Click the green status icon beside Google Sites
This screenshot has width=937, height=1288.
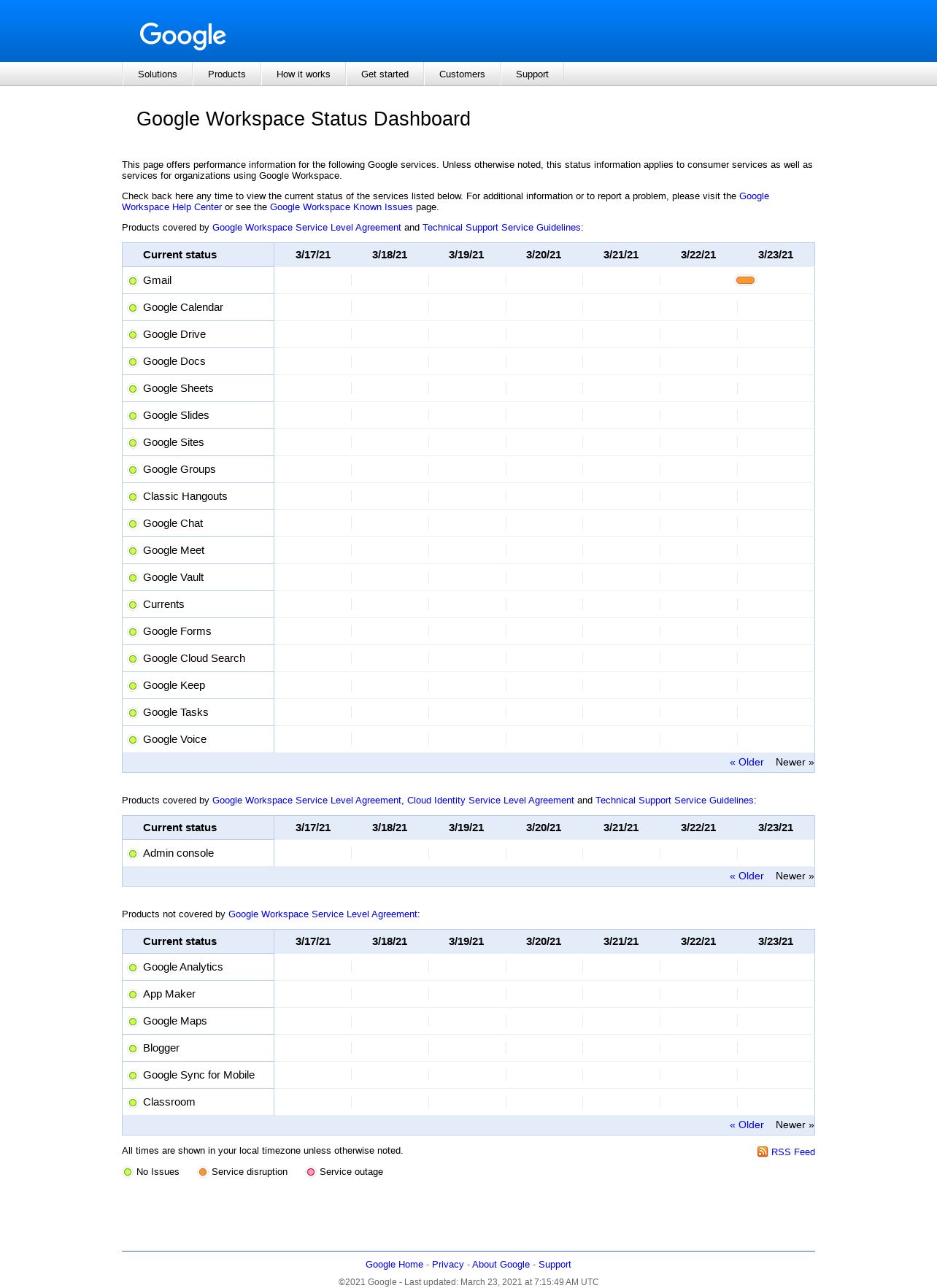133,443
